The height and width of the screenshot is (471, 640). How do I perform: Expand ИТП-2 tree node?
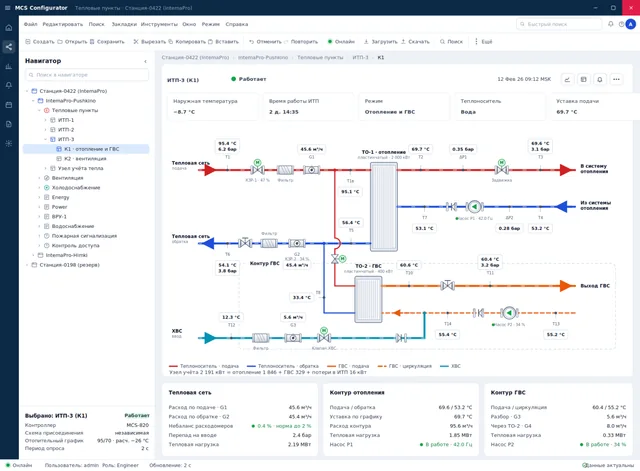46,130
